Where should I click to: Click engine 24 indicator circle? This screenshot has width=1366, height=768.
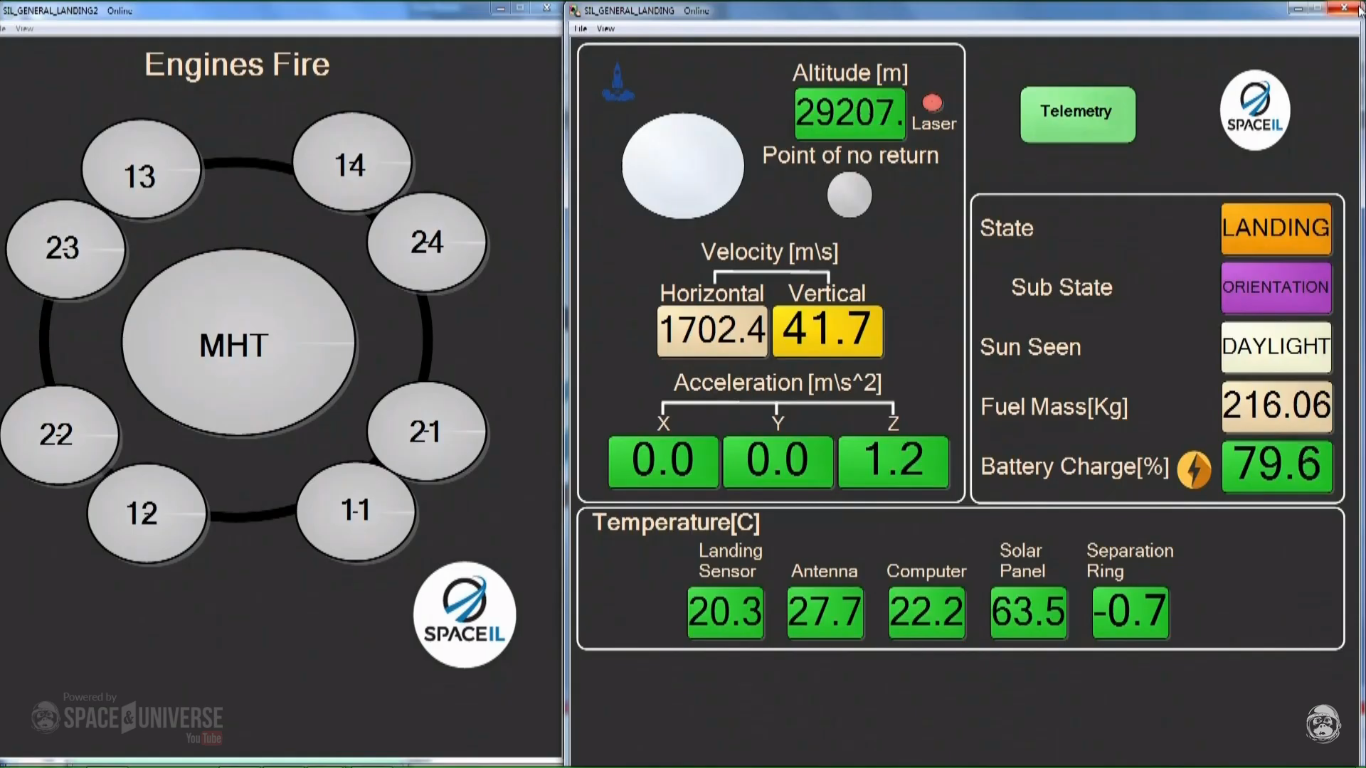(427, 242)
